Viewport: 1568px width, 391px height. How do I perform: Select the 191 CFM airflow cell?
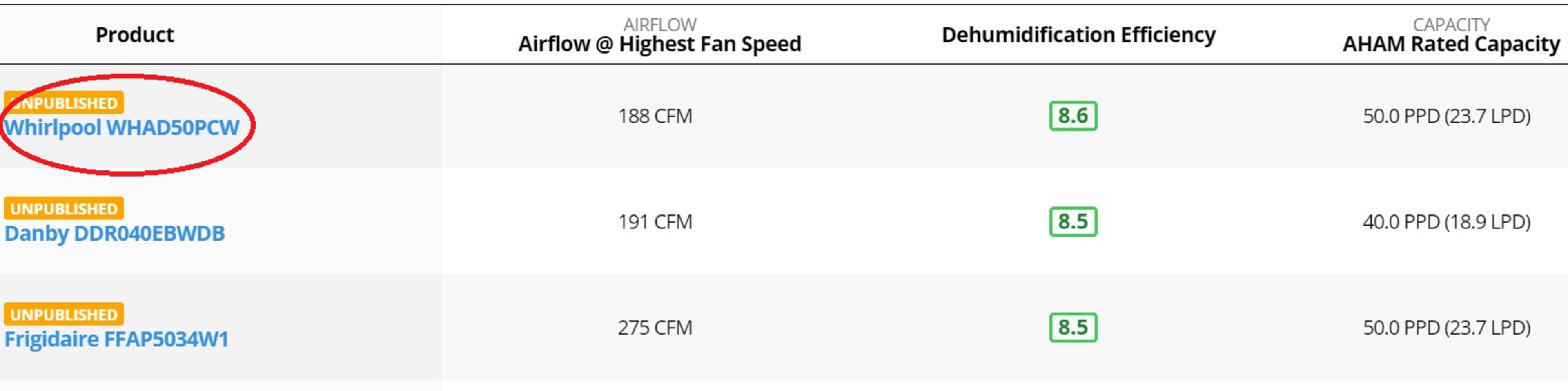click(x=655, y=222)
